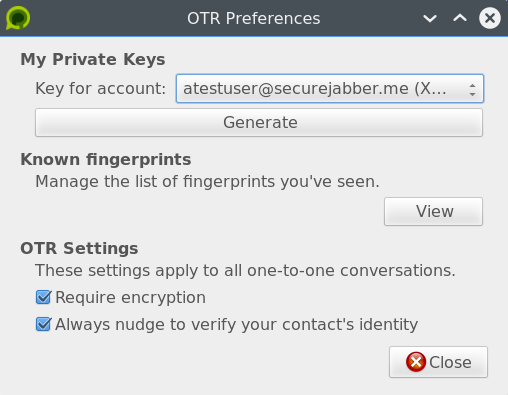Click the 'OTR Settings' heading
Screen dimensions: 508x395
click(x=79, y=248)
